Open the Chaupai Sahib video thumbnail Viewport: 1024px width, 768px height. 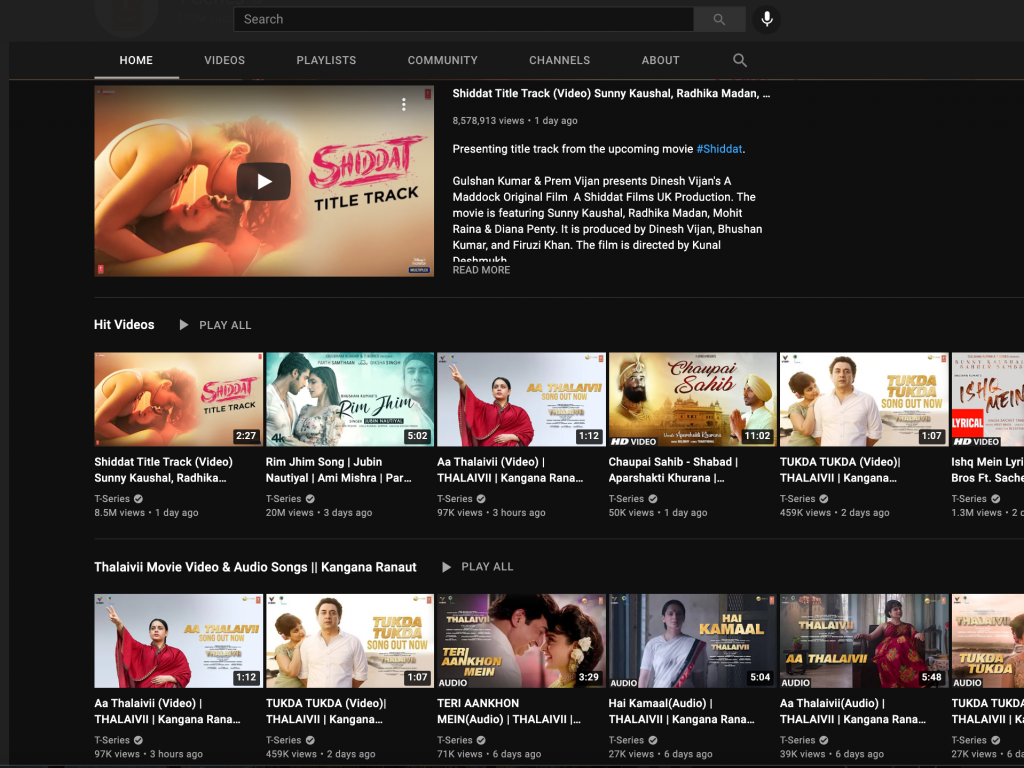click(x=693, y=400)
